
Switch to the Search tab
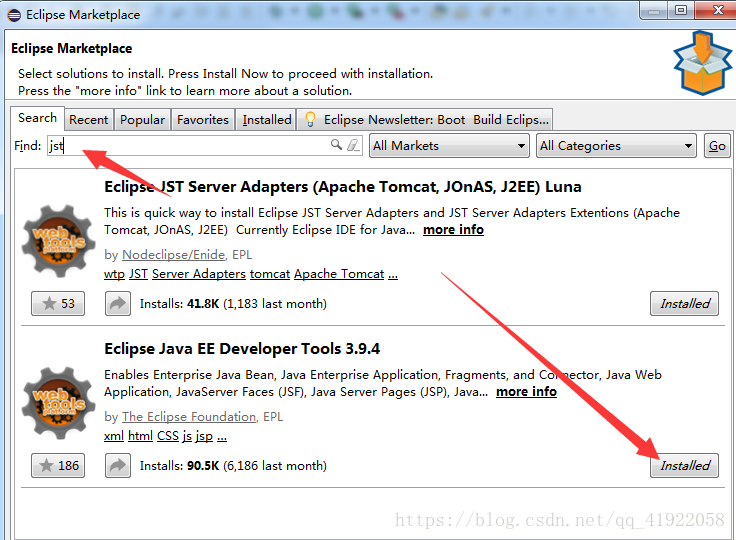pyautogui.click(x=38, y=118)
